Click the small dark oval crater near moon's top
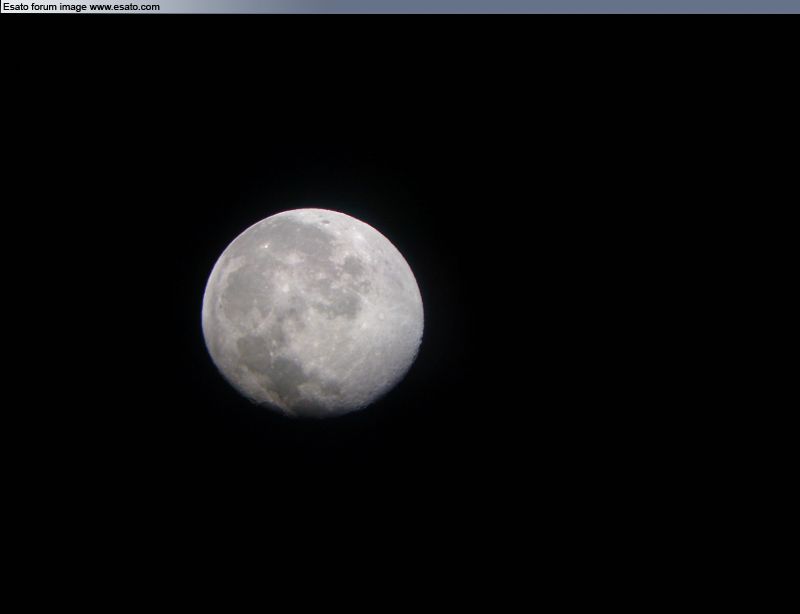This screenshot has width=800, height=614. (326, 221)
